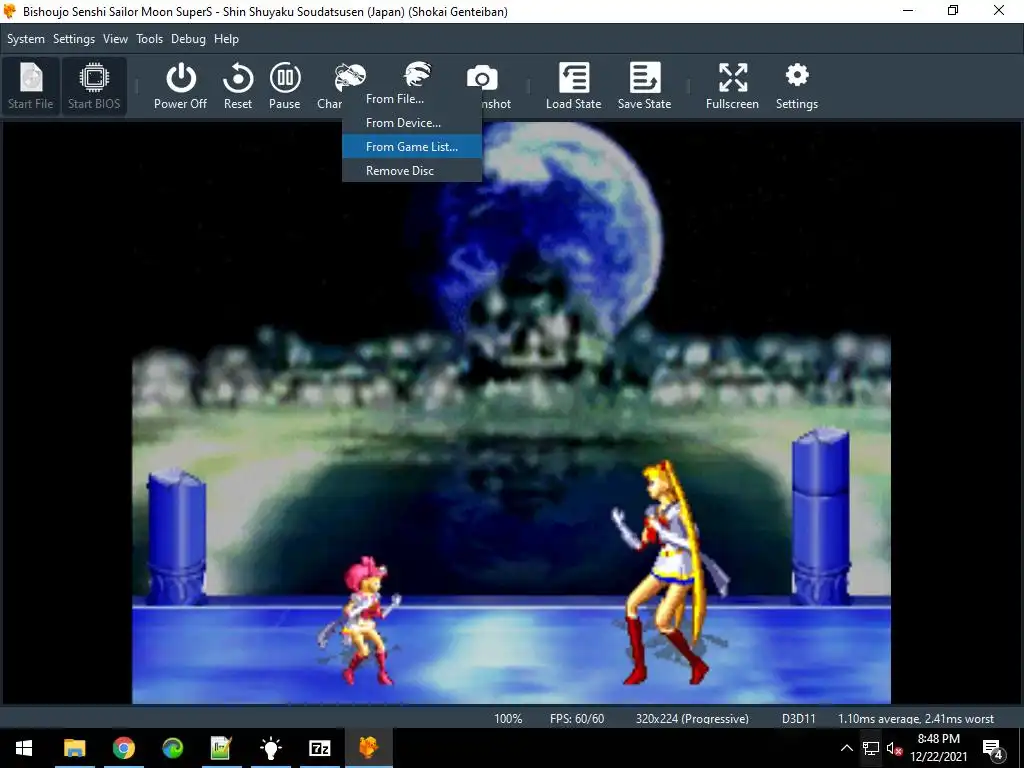Open the Load State toolbar button
The height and width of the screenshot is (768, 1024).
point(573,86)
